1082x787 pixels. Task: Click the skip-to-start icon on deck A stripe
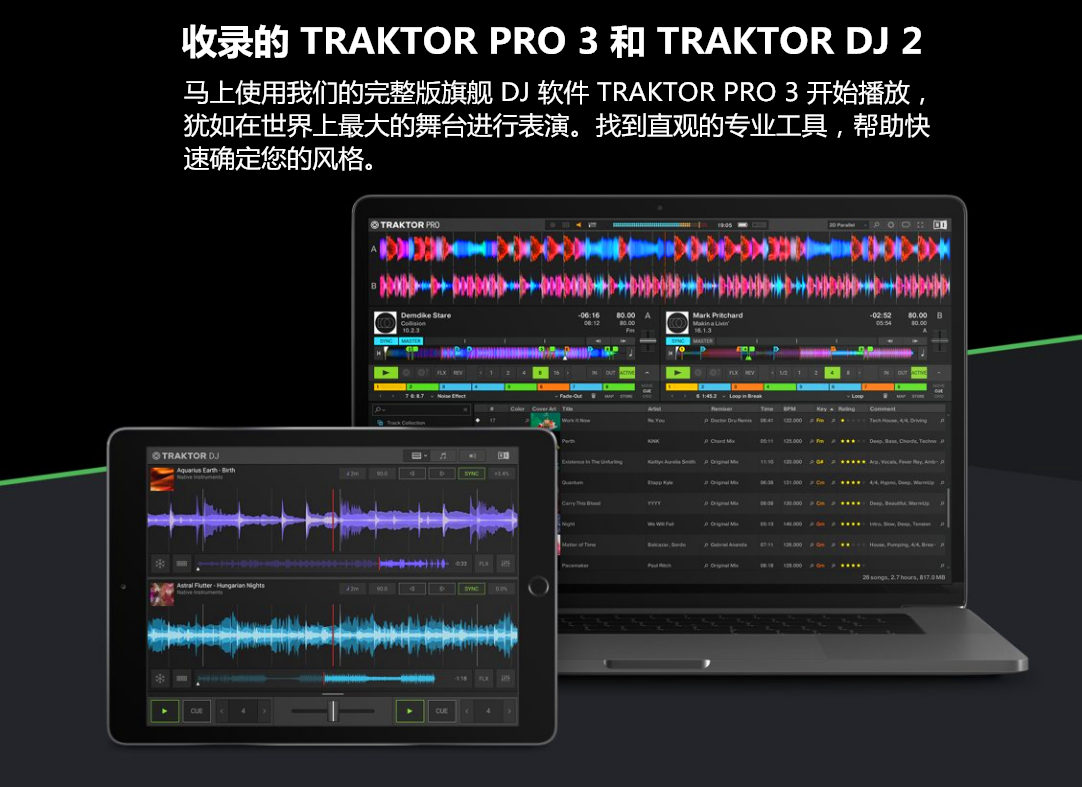tap(378, 353)
